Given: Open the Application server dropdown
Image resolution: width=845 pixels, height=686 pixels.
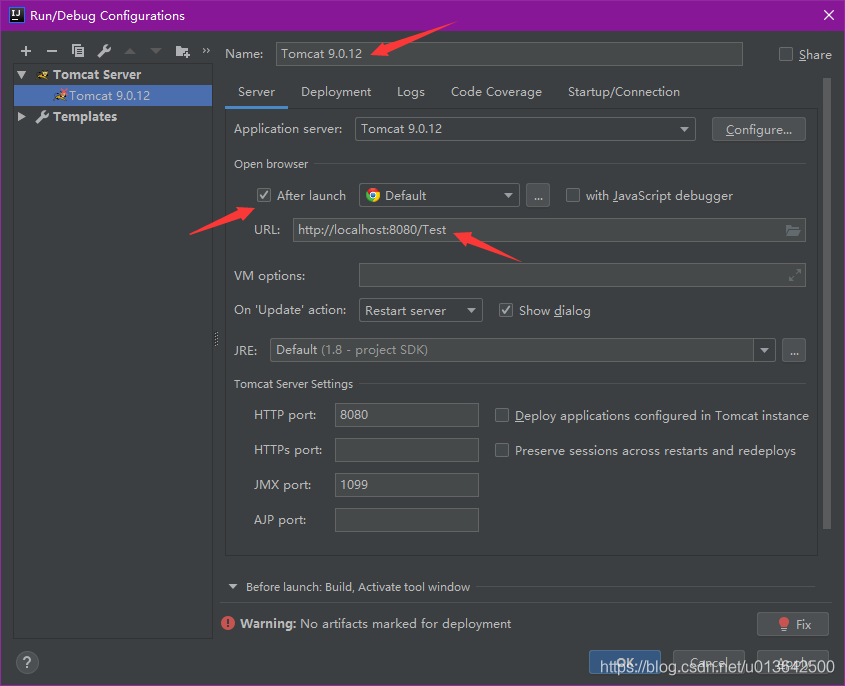Looking at the screenshot, I should [685, 129].
